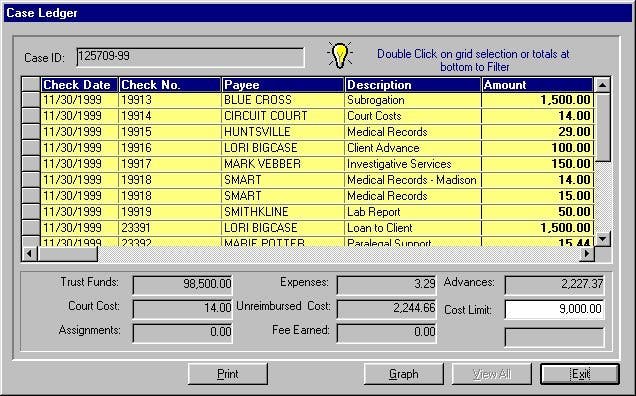Click the 100.00 amount cell
Viewport: 636px width, 396px height.
click(537, 148)
